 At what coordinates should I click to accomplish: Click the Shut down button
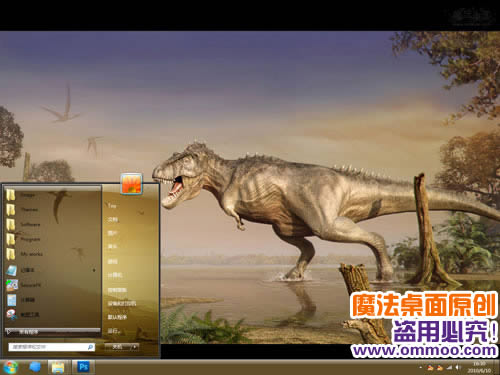tap(117, 347)
